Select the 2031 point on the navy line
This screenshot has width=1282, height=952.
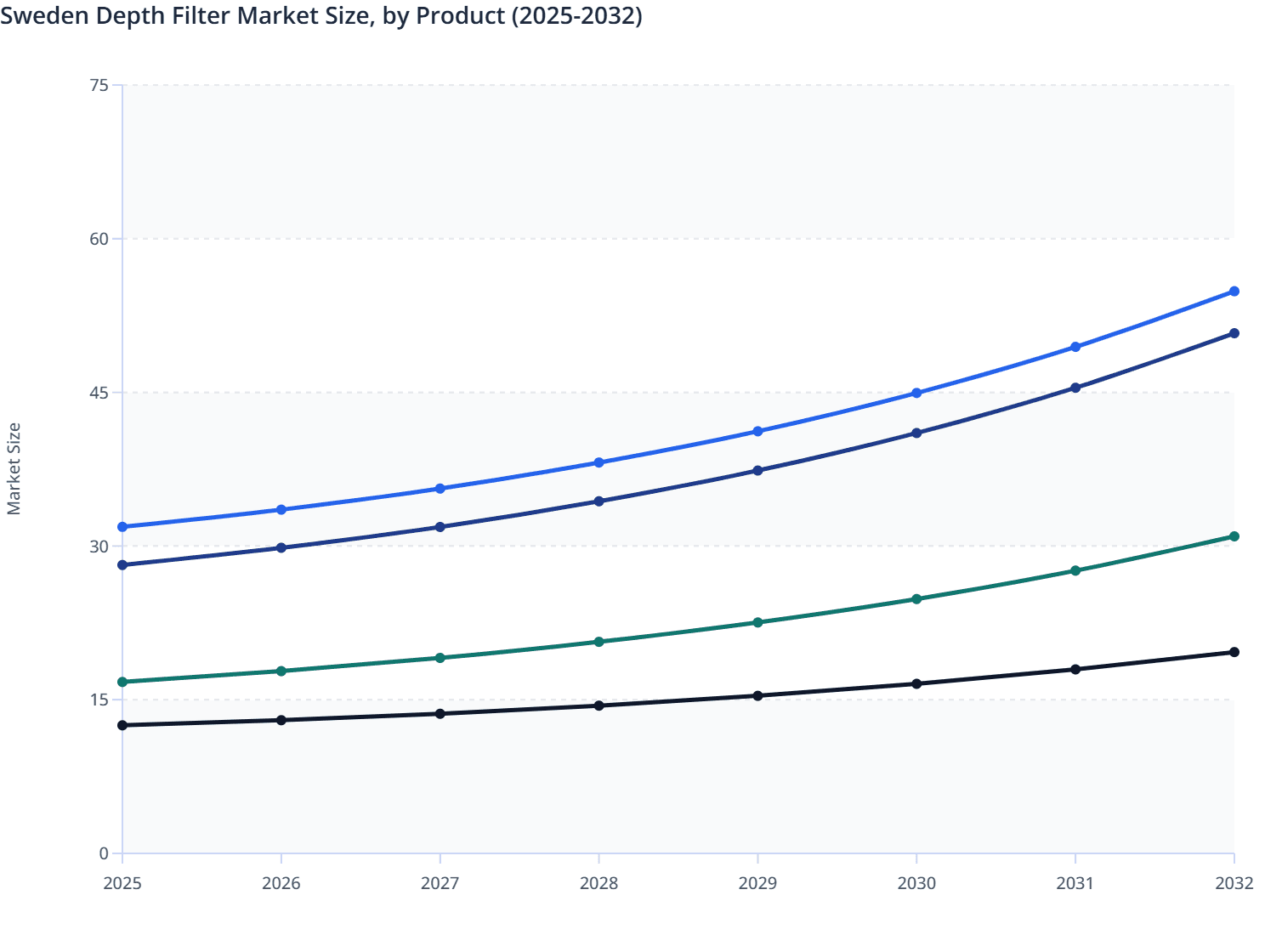[x=1075, y=387]
